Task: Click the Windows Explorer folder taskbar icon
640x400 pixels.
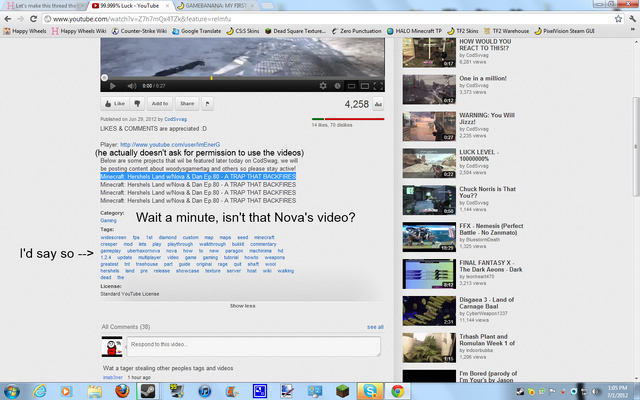Action: click(94, 391)
